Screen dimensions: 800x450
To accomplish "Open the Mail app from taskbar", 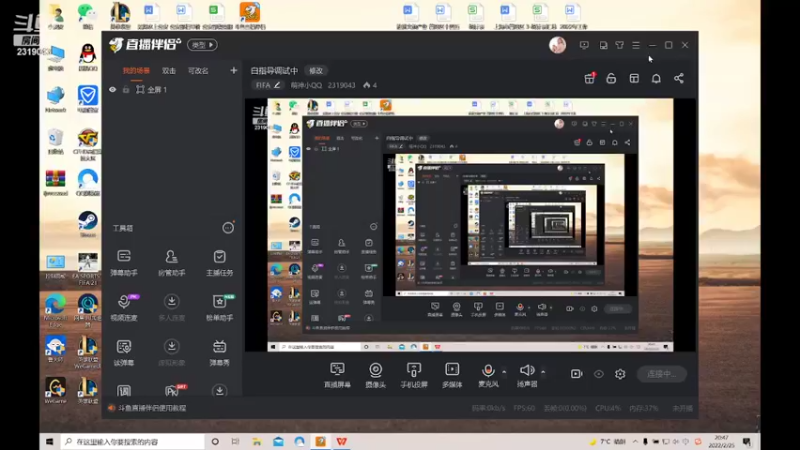I will (278, 442).
